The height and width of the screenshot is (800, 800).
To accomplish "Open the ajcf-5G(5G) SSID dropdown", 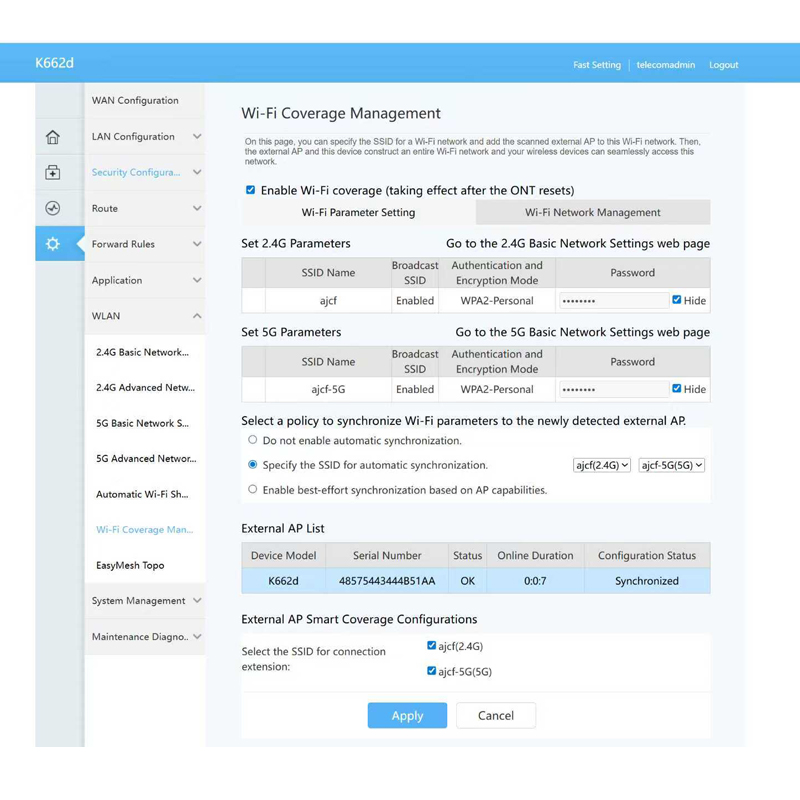I will coord(671,465).
